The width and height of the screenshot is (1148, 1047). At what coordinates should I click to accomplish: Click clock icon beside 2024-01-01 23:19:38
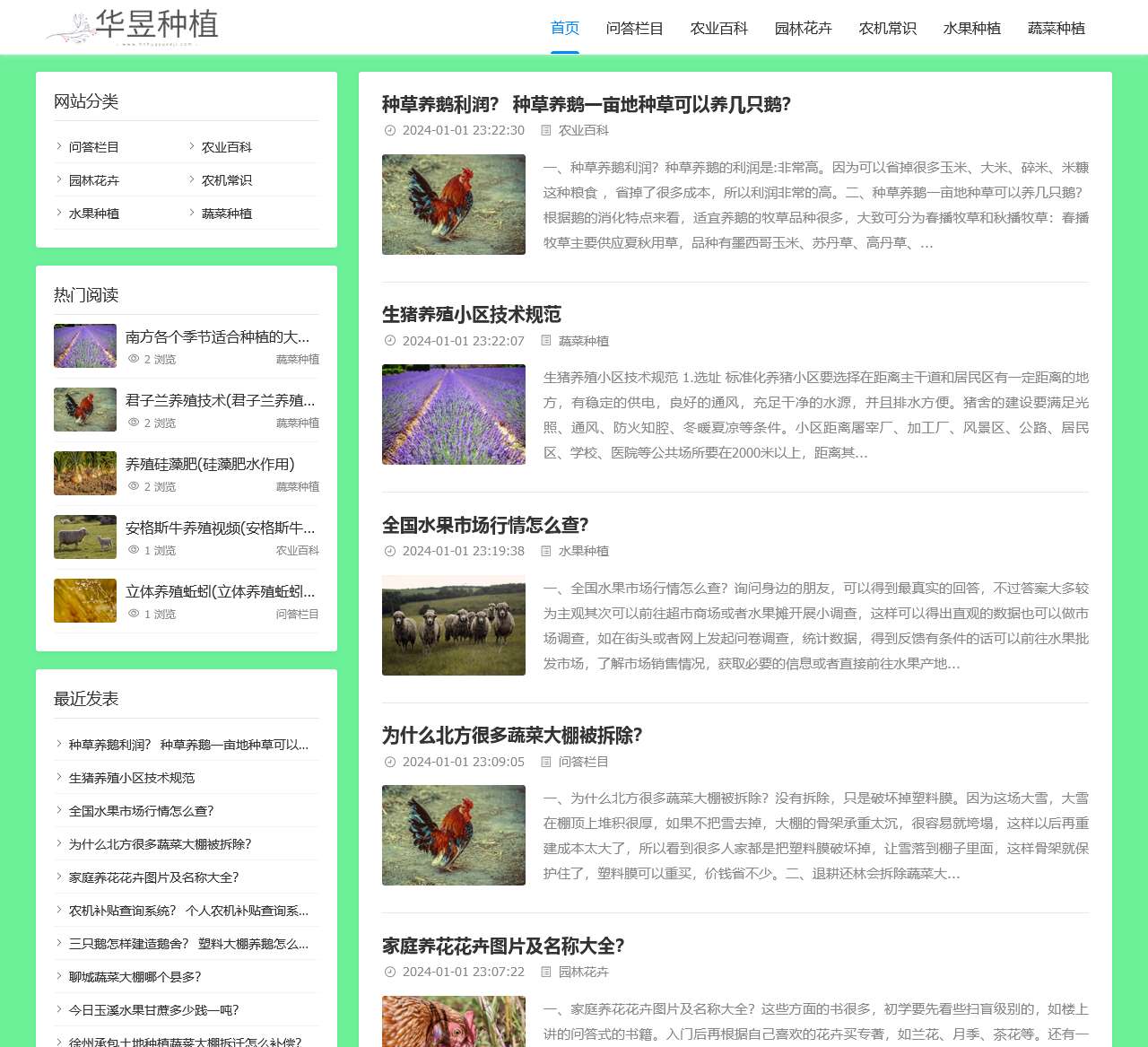(x=390, y=551)
